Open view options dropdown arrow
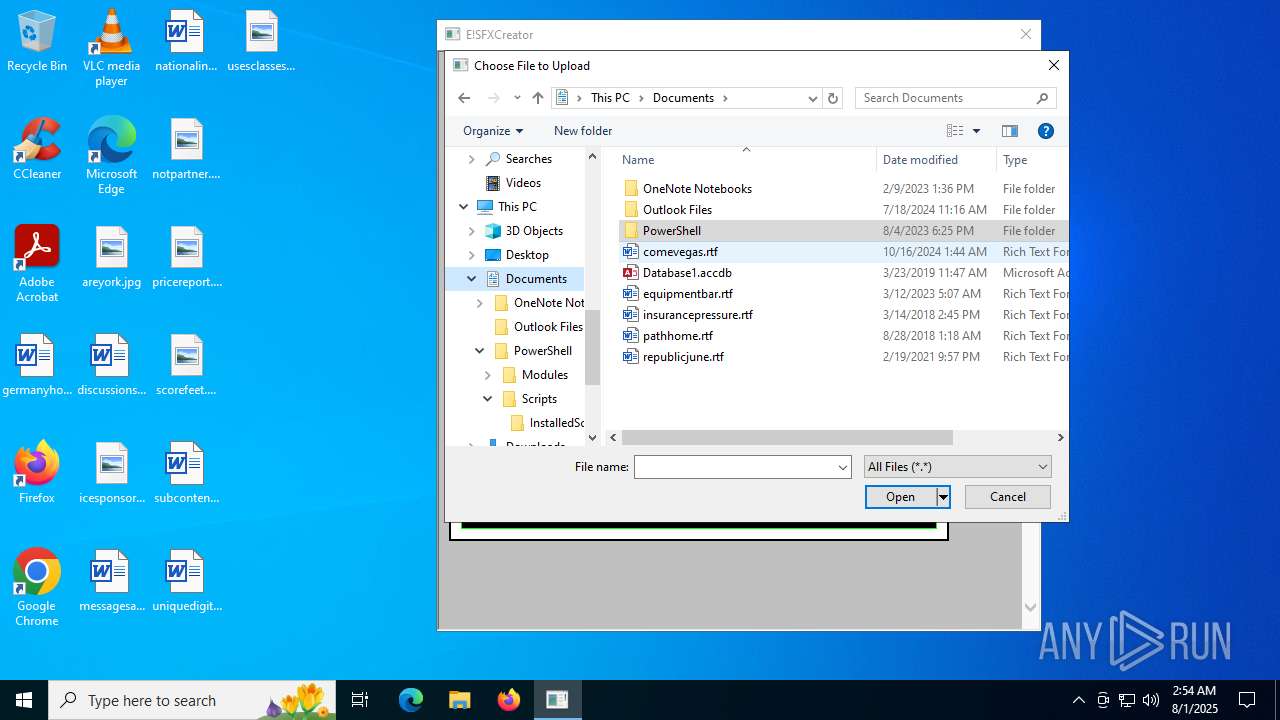1280x720 pixels. [977, 131]
